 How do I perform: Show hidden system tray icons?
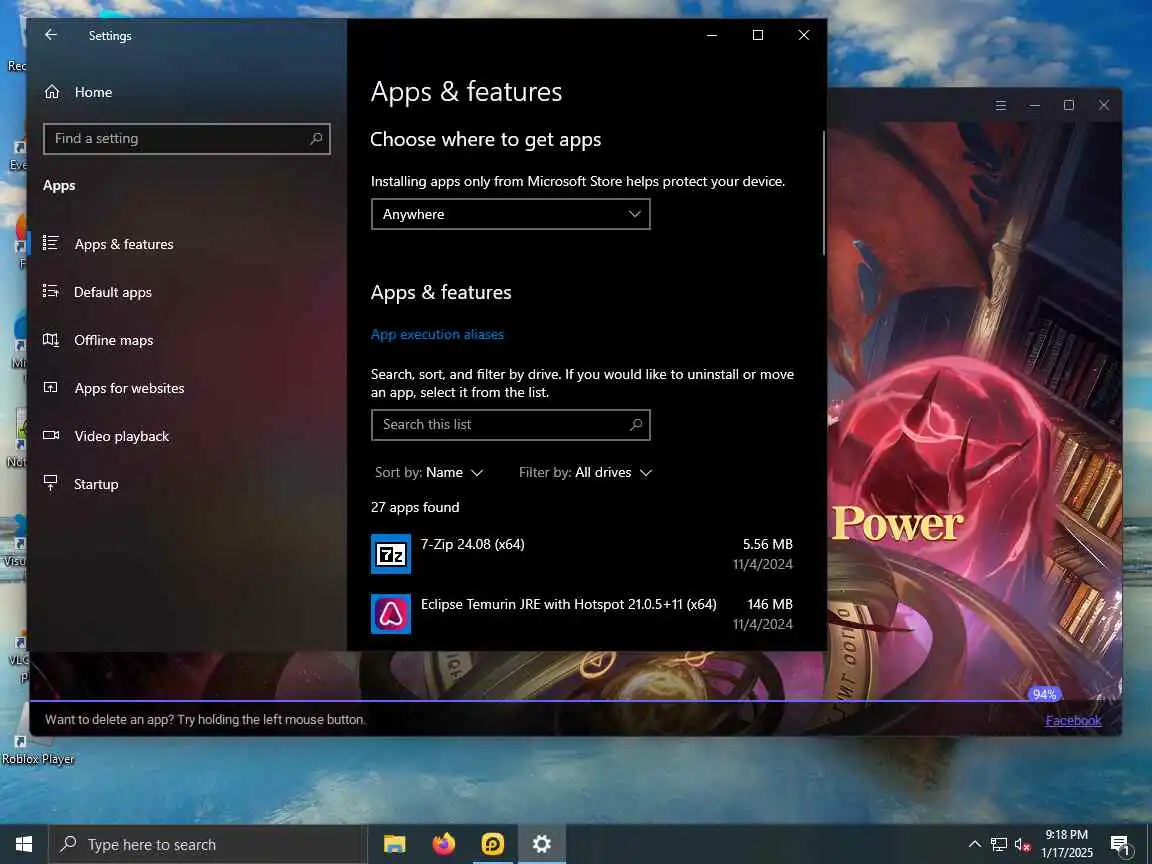[x=974, y=844]
